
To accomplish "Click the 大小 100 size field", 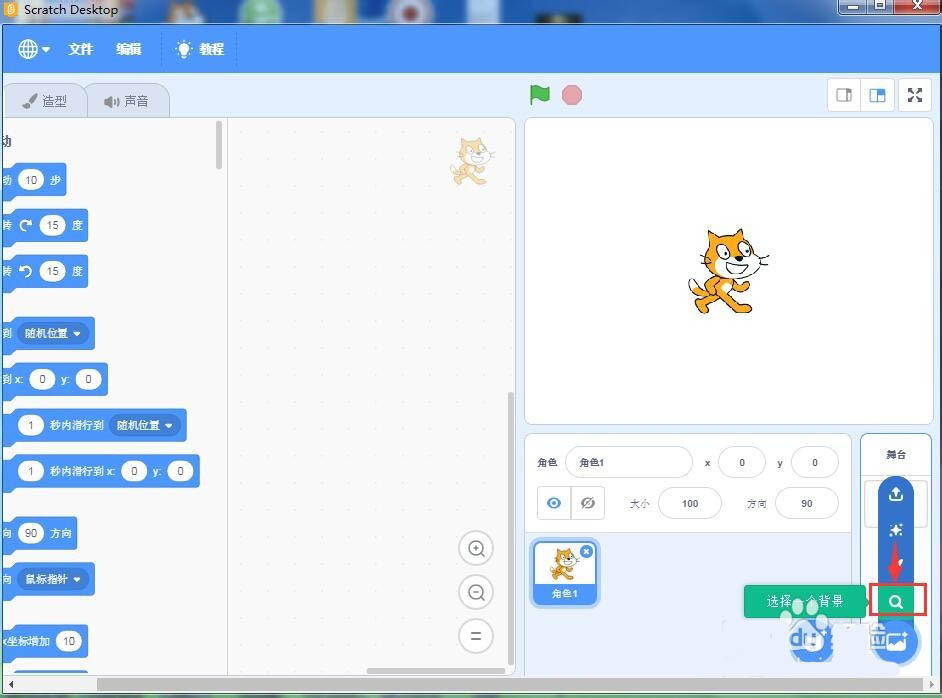I will pyautogui.click(x=689, y=503).
